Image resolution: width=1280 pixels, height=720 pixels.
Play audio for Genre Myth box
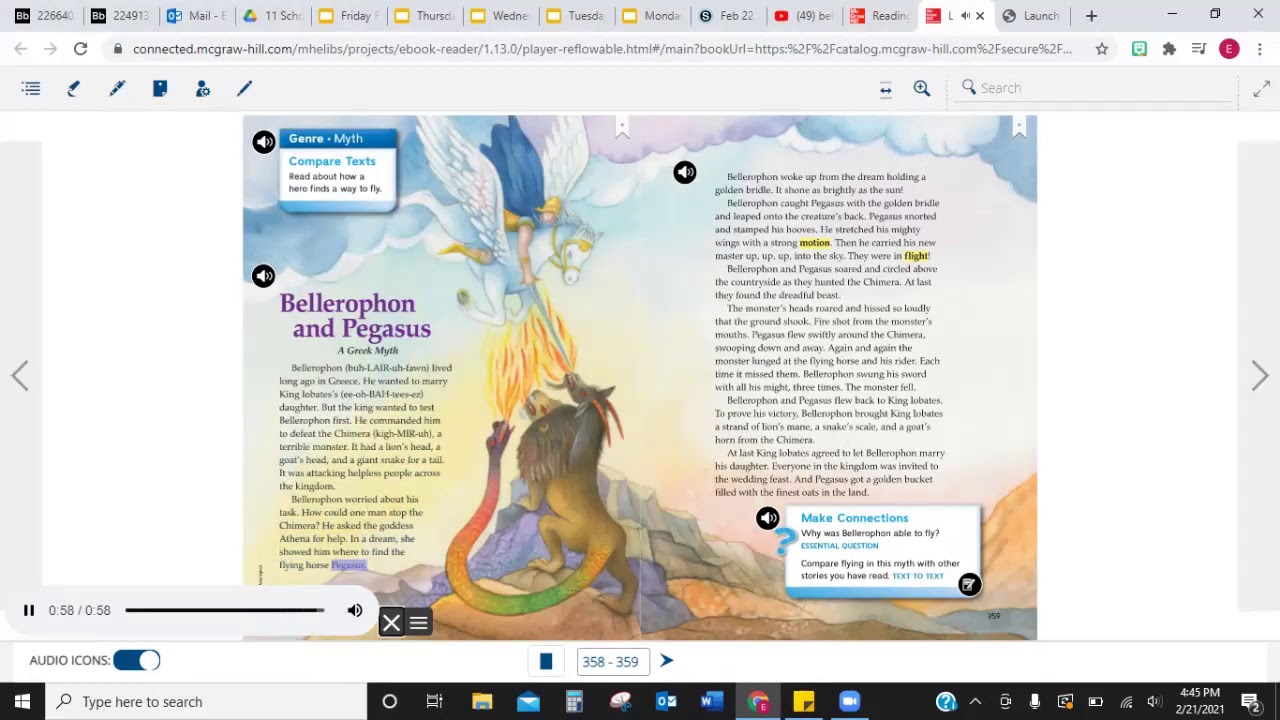tap(264, 142)
